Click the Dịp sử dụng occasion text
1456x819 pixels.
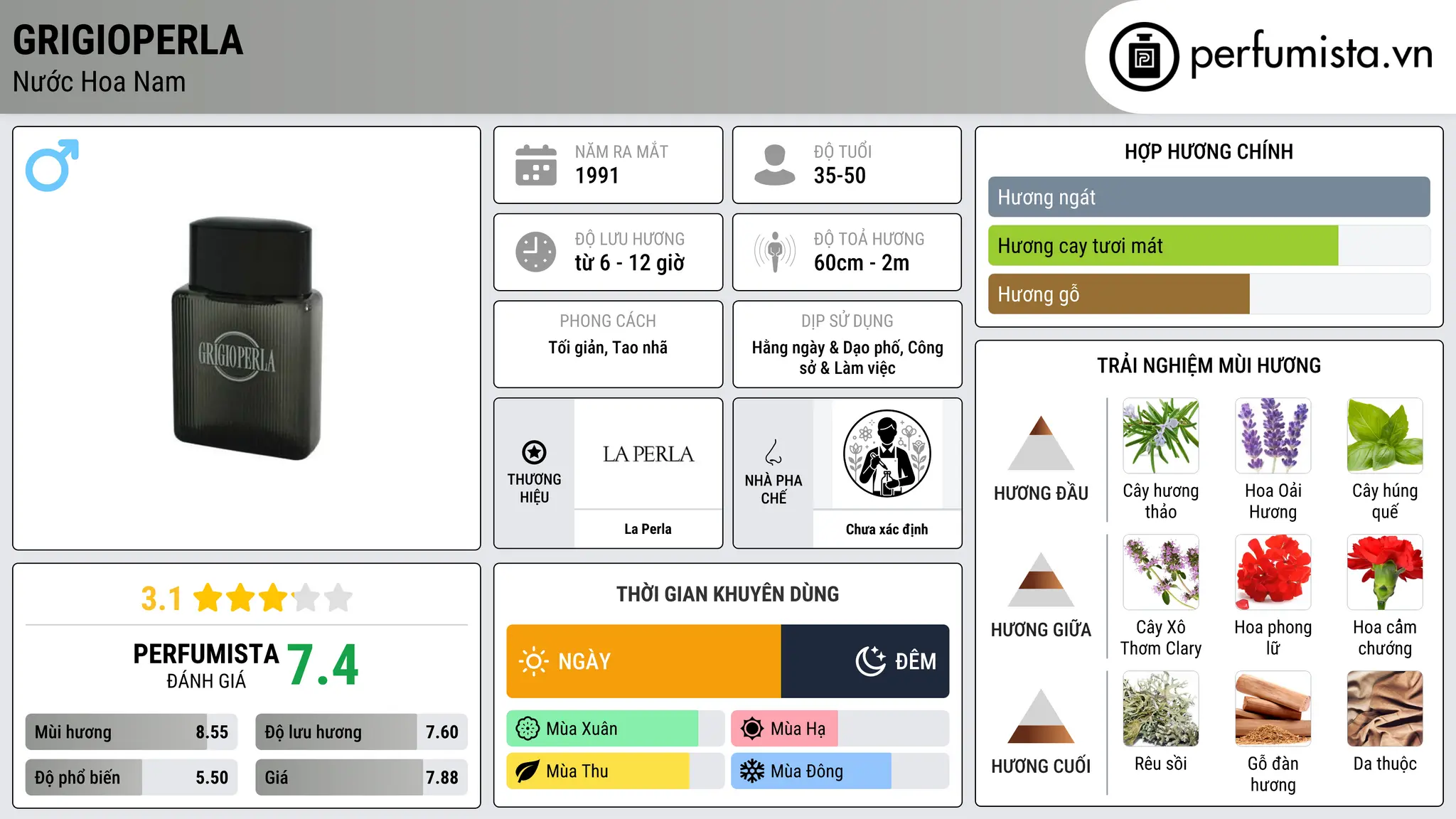pos(847,358)
